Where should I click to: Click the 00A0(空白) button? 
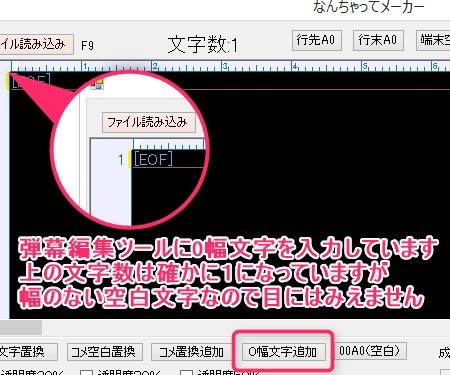click(x=370, y=351)
